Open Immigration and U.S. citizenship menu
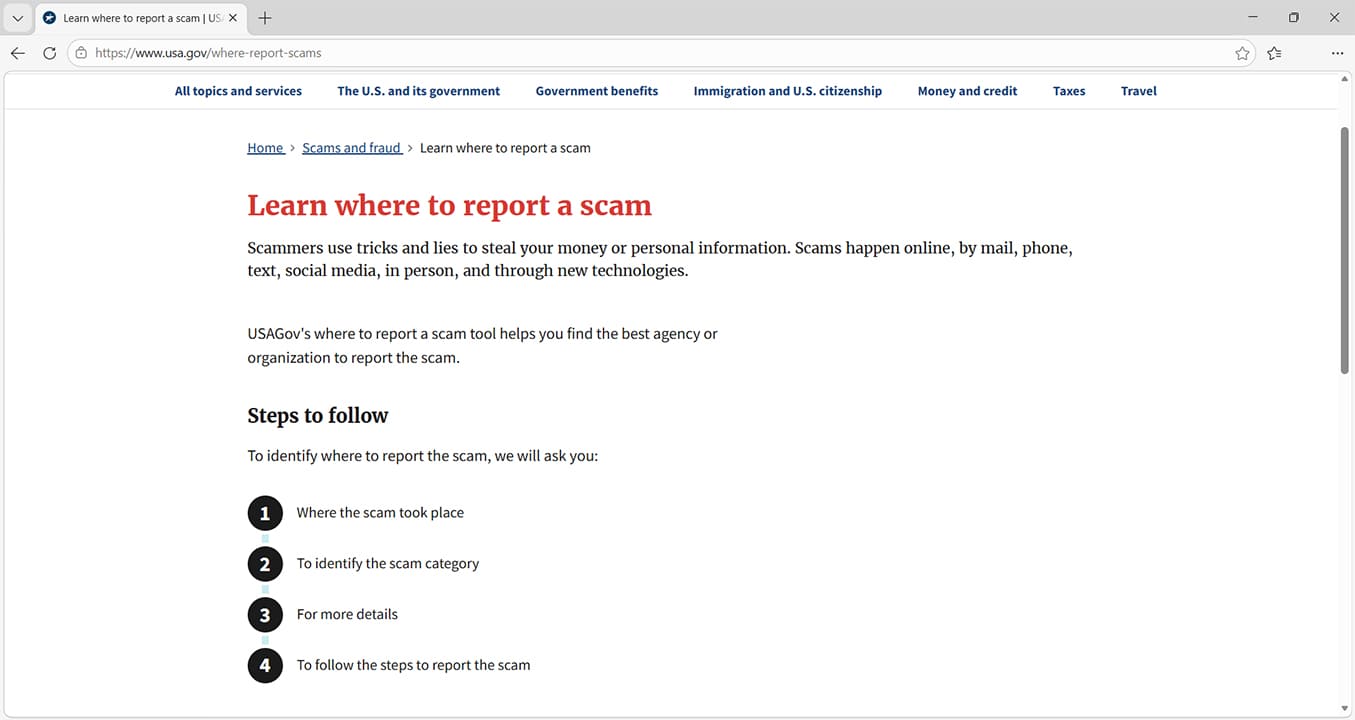This screenshot has height=720, width=1355. click(x=788, y=91)
